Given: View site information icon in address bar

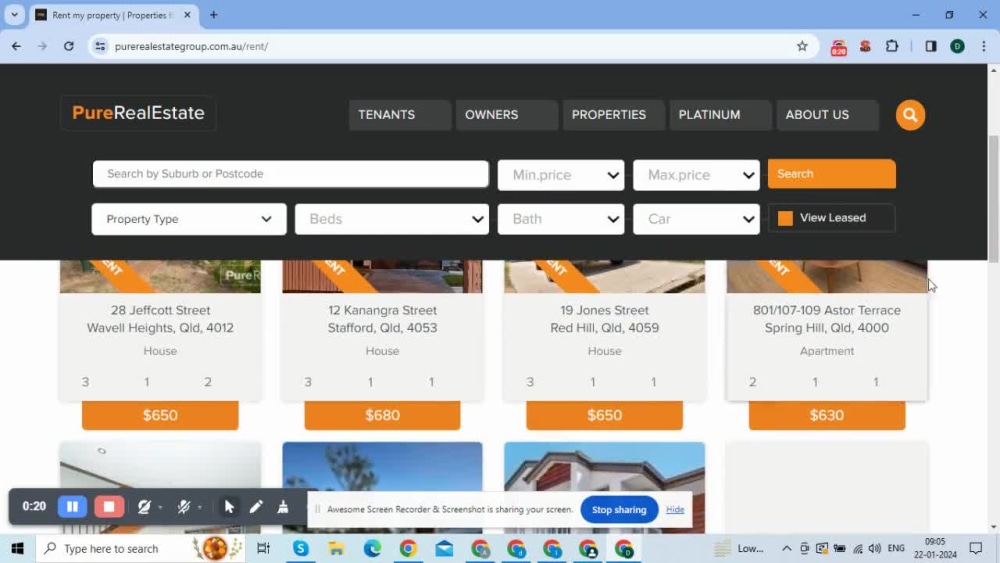Looking at the screenshot, I should coord(100,46).
